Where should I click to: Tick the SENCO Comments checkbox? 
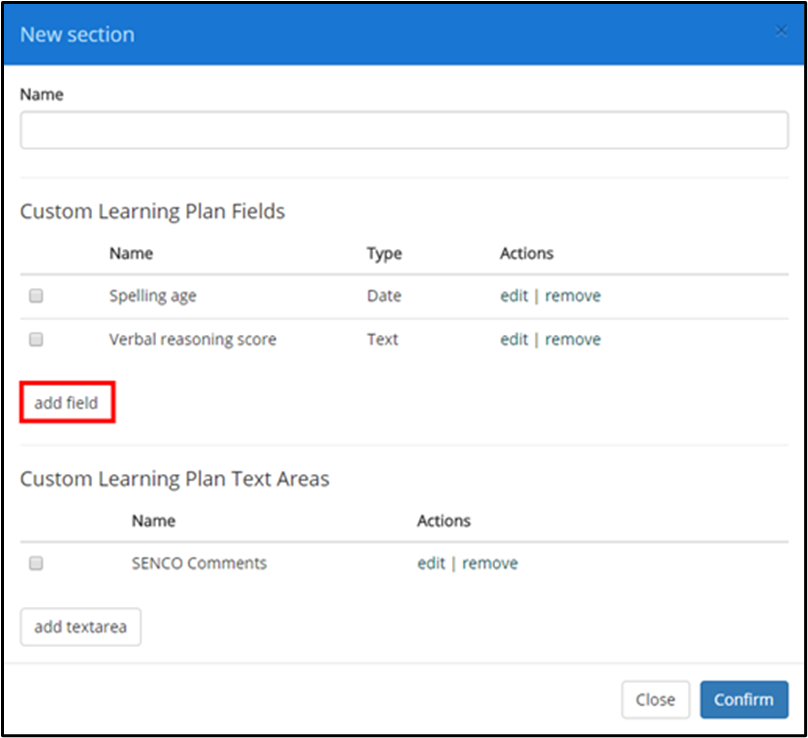(36, 563)
